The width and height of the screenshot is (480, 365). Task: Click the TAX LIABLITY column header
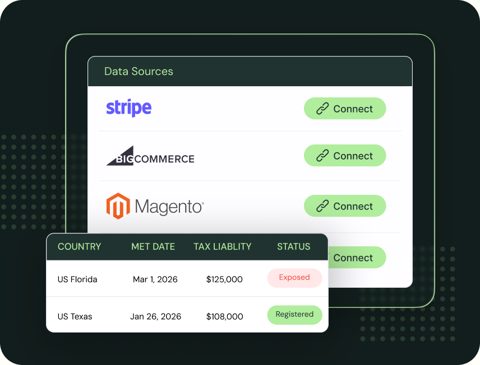coord(222,246)
